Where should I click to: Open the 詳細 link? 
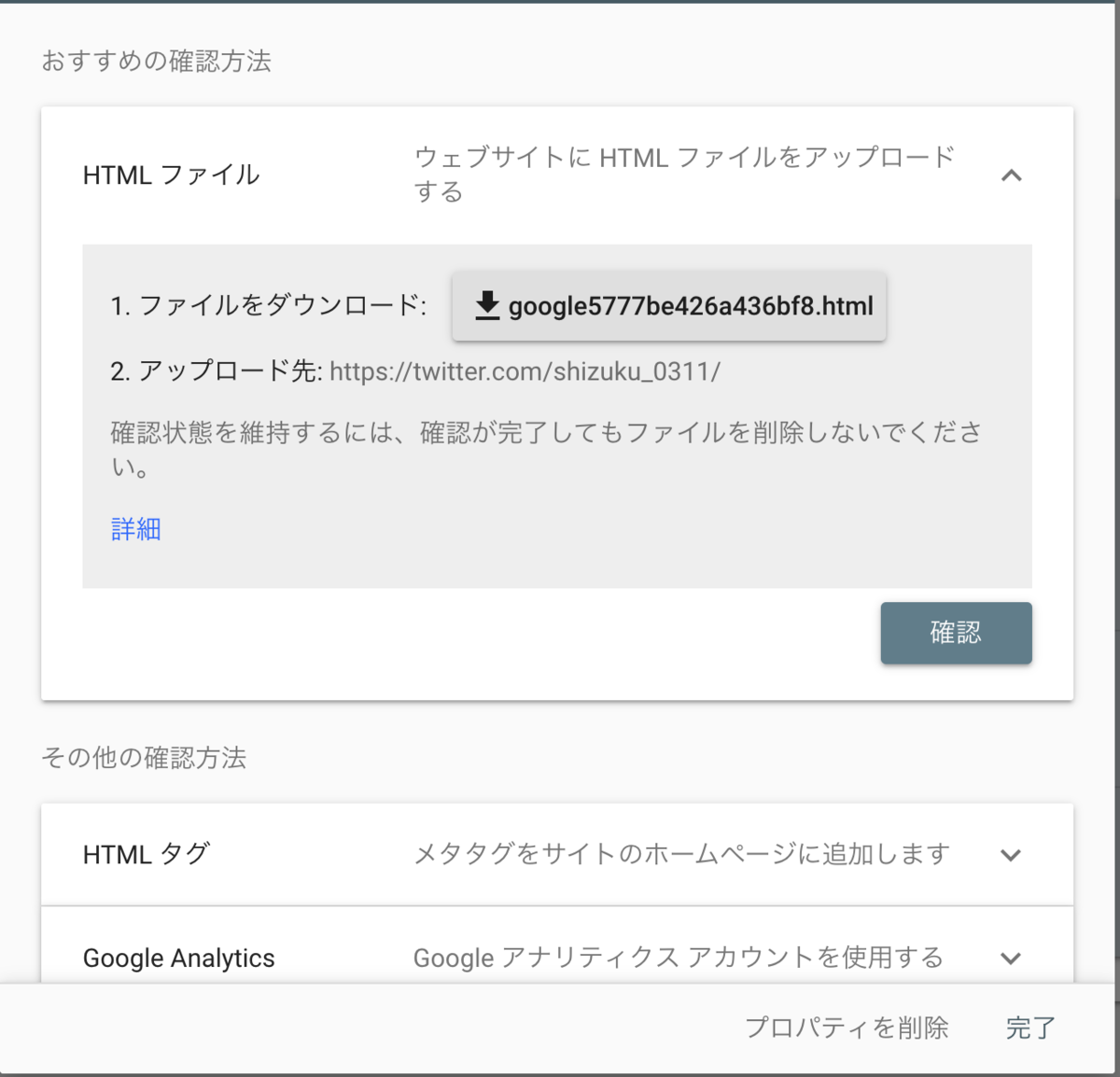click(x=136, y=529)
